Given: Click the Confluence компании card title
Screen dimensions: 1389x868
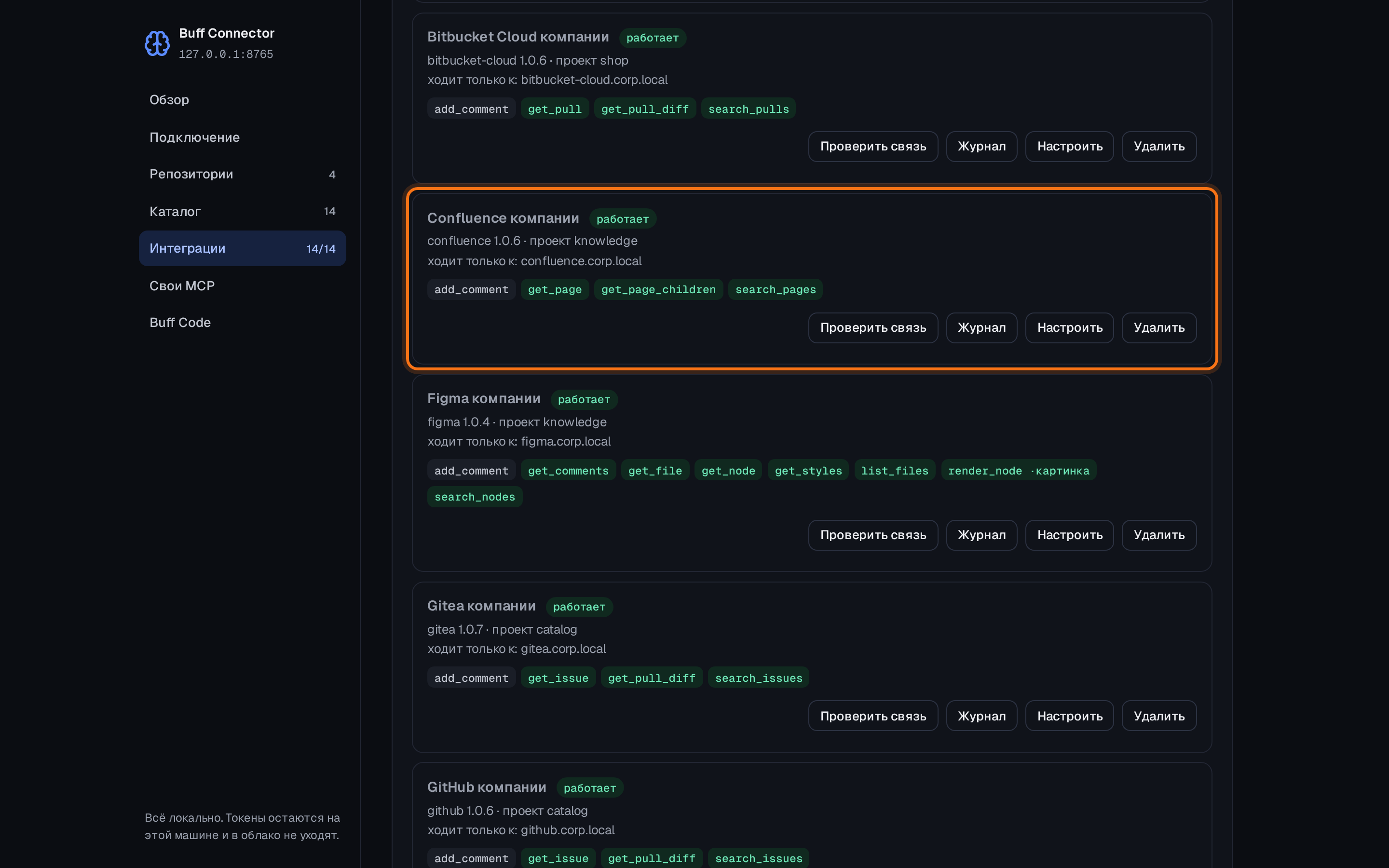Looking at the screenshot, I should coord(503,218).
